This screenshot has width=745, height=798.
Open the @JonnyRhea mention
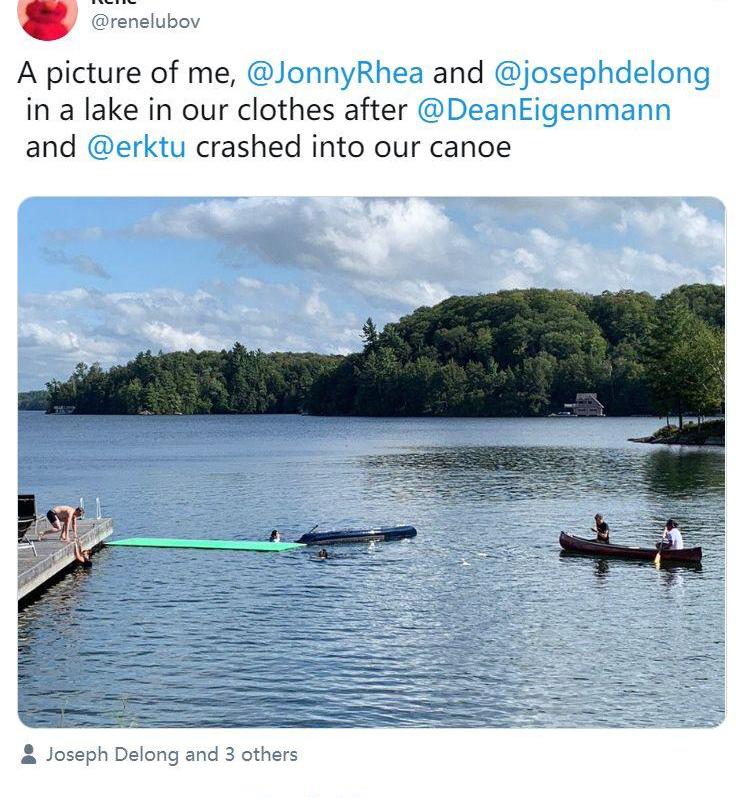[x=335, y=72]
